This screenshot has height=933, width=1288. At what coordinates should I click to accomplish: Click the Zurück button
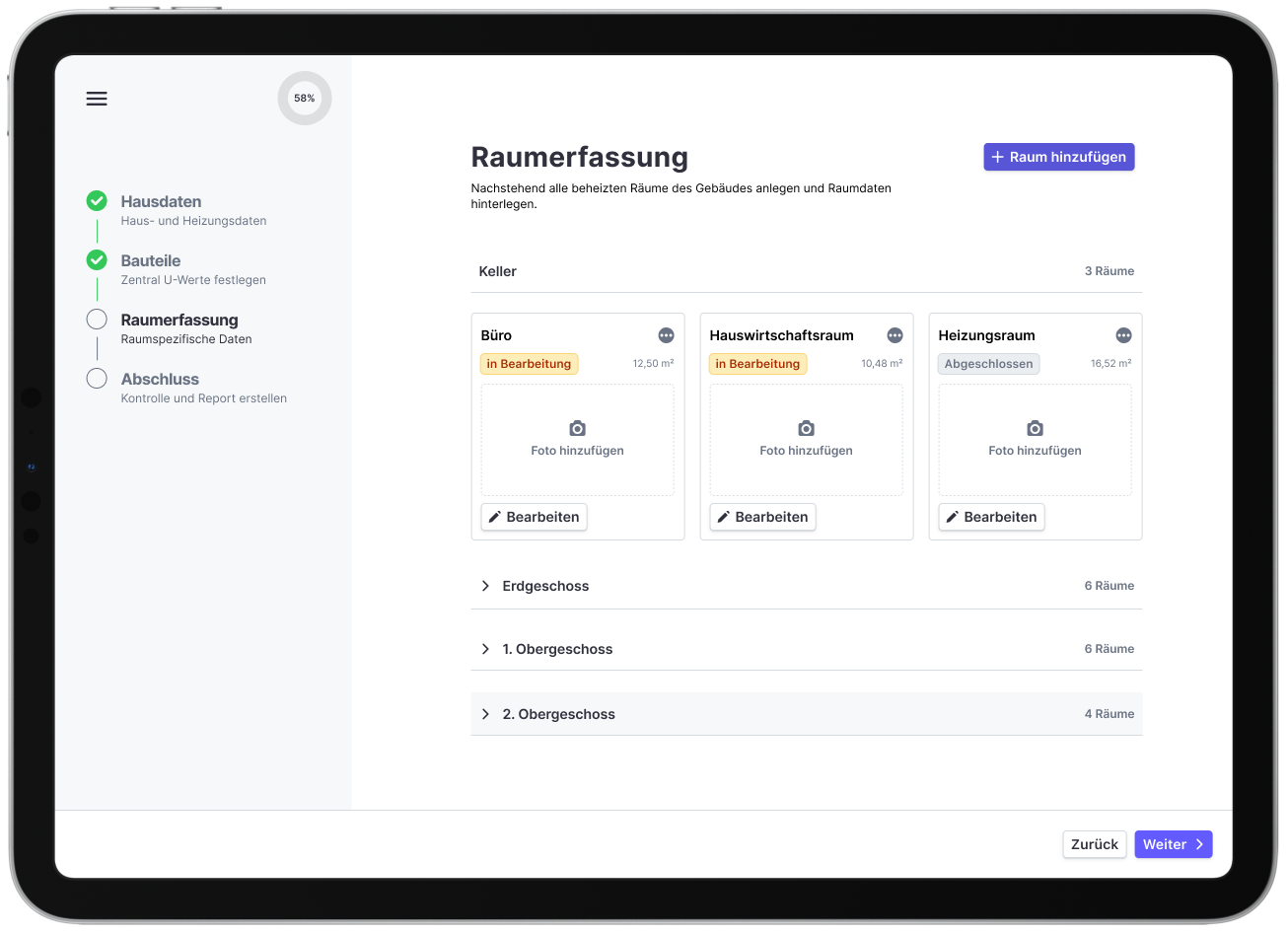(1095, 844)
